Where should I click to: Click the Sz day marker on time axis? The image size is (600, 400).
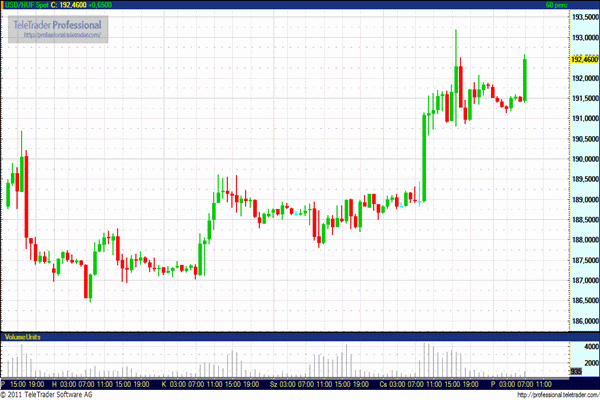(273, 384)
